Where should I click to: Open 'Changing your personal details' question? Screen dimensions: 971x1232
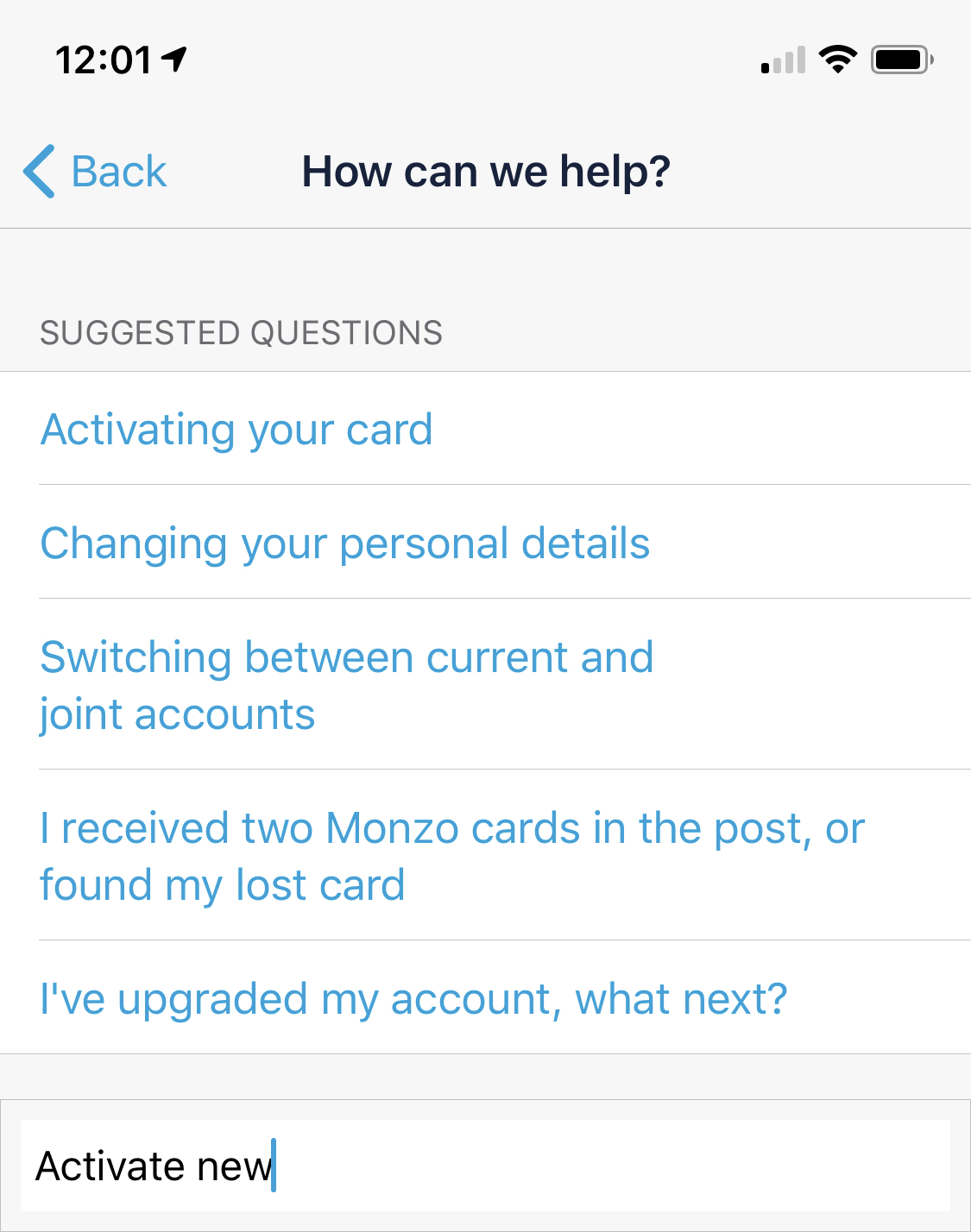[345, 543]
